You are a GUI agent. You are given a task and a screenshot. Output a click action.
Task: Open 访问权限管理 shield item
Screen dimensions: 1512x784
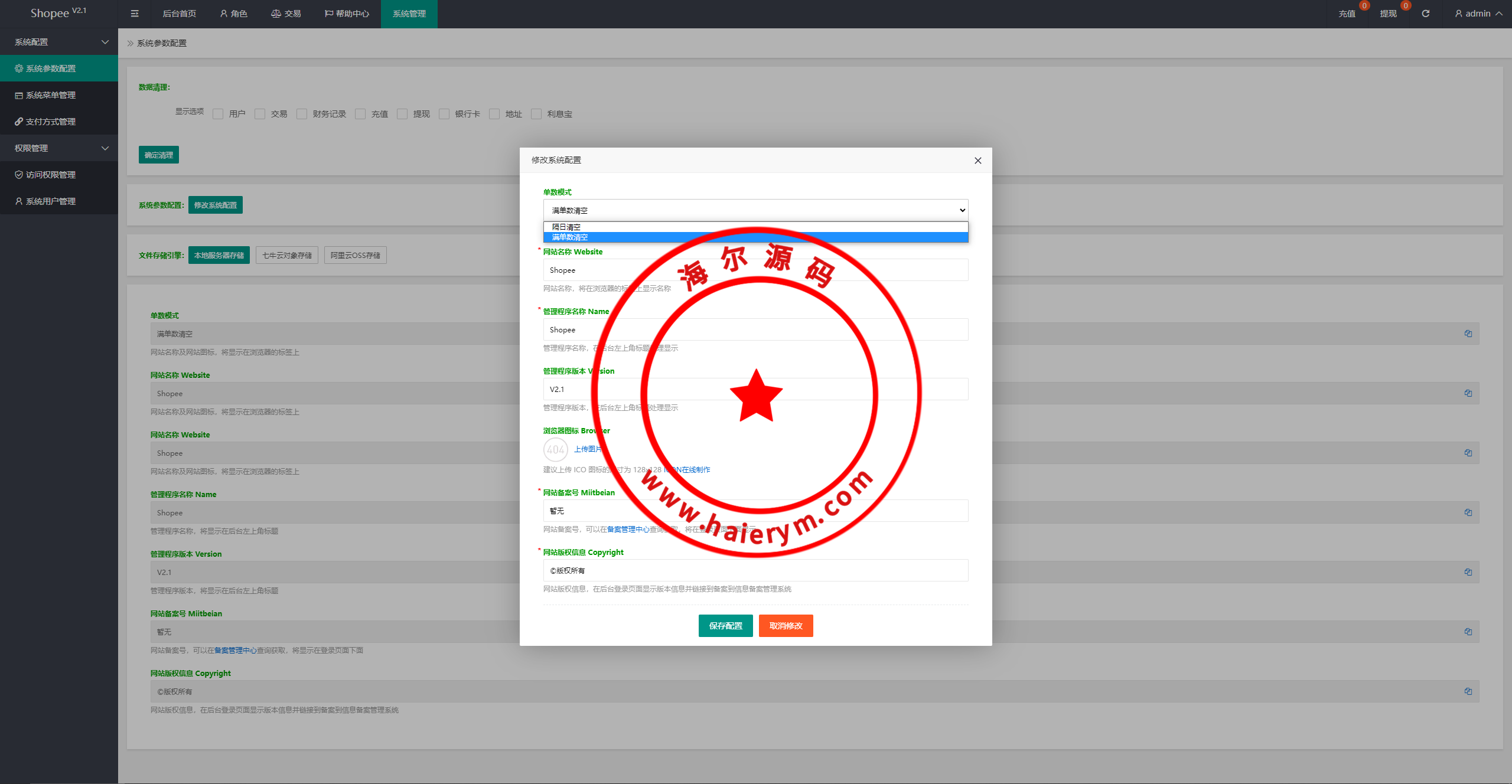(x=50, y=175)
